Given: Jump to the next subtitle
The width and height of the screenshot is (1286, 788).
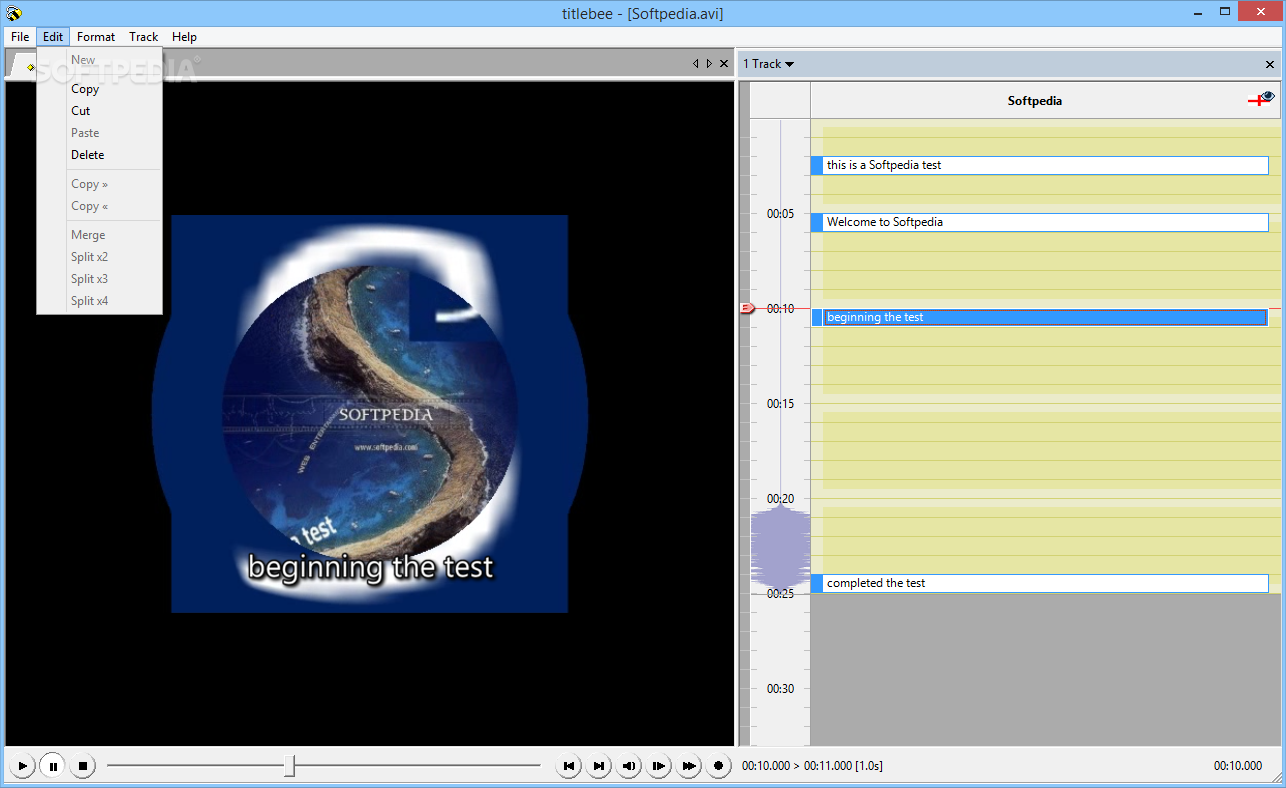Looking at the screenshot, I should [599, 766].
